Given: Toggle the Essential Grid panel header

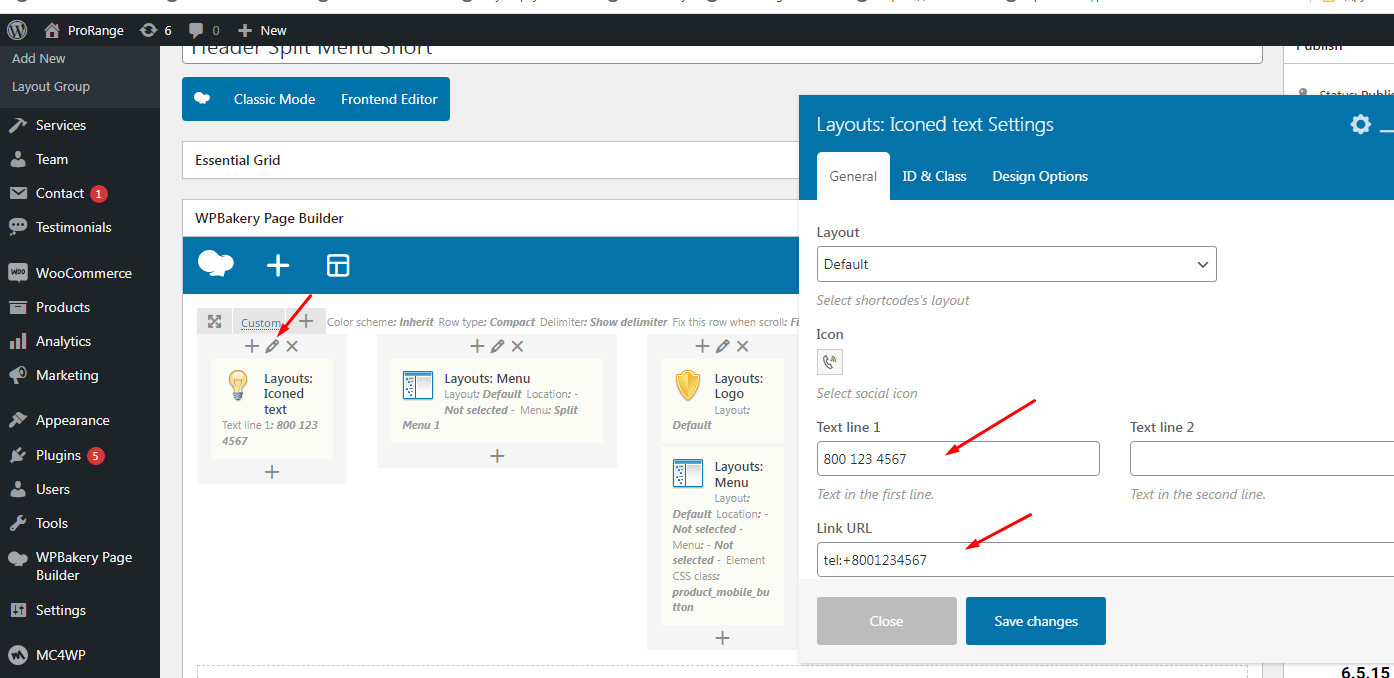Looking at the screenshot, I should (490, 160).
